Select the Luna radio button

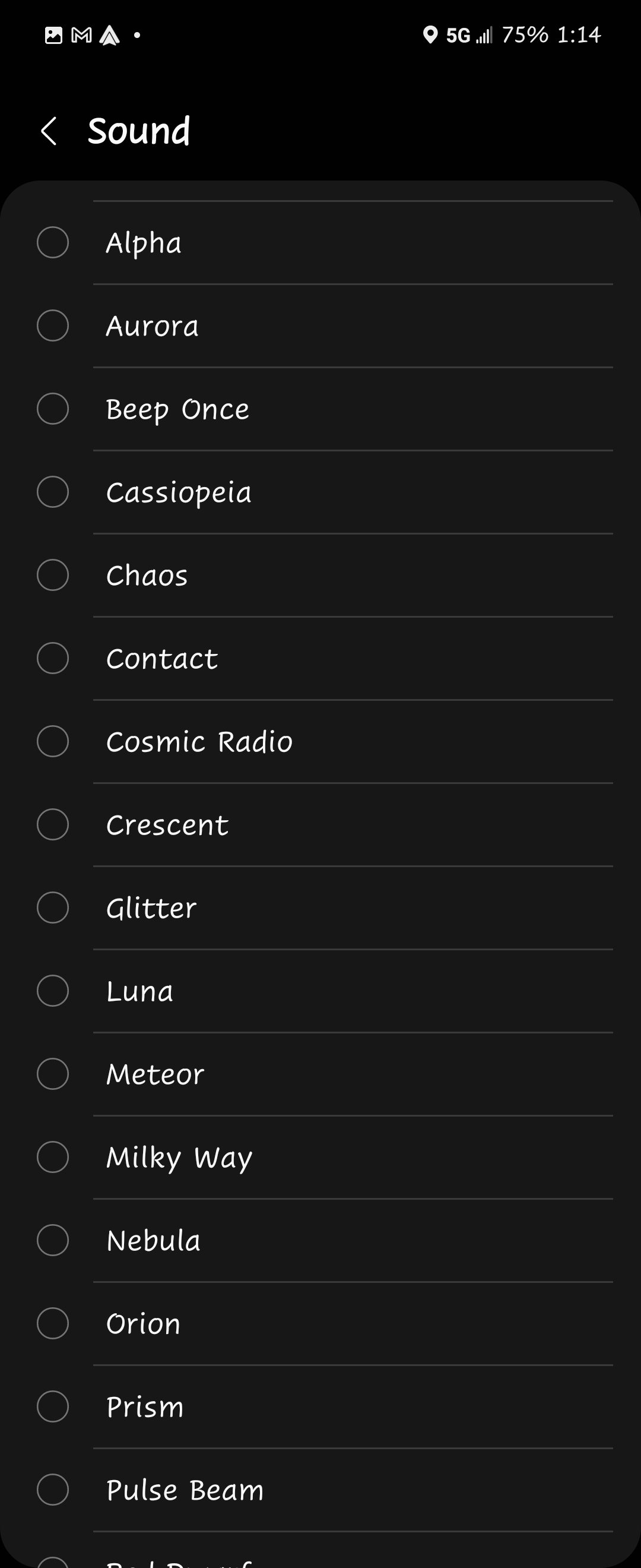(x=53, y=991)
